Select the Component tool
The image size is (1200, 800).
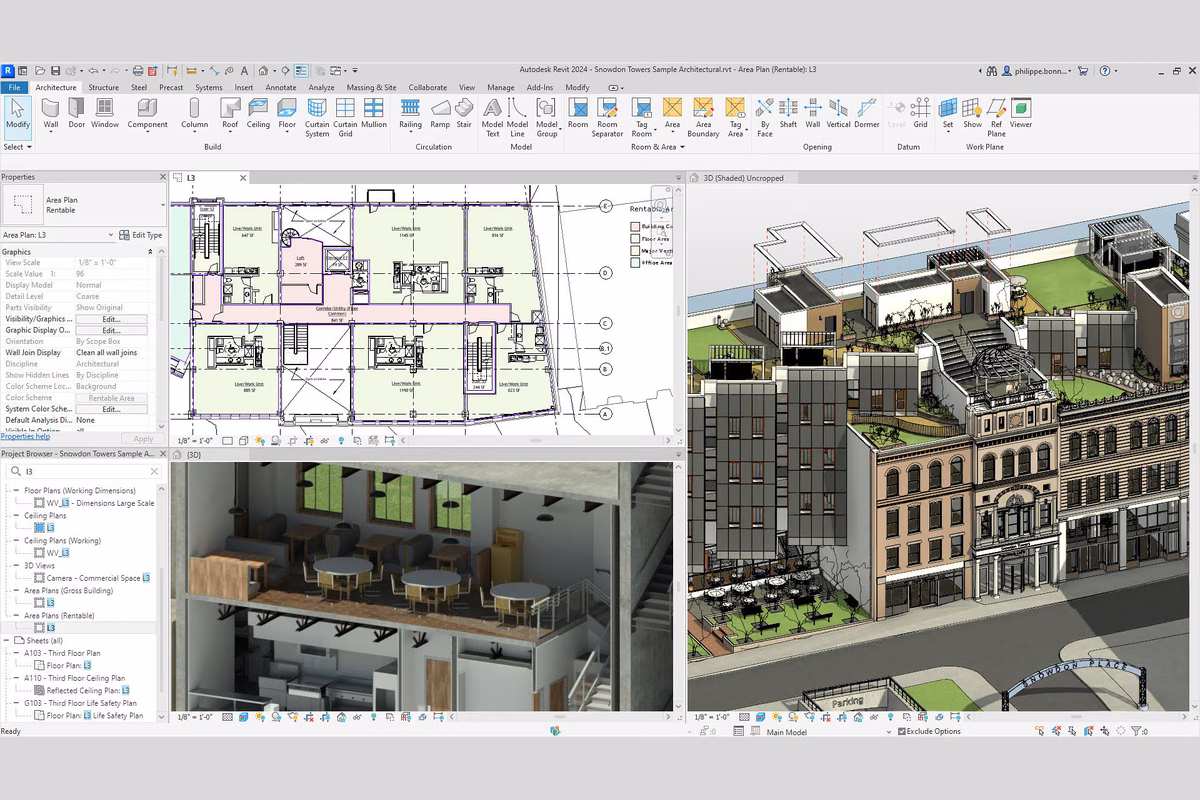coord(148,114)
